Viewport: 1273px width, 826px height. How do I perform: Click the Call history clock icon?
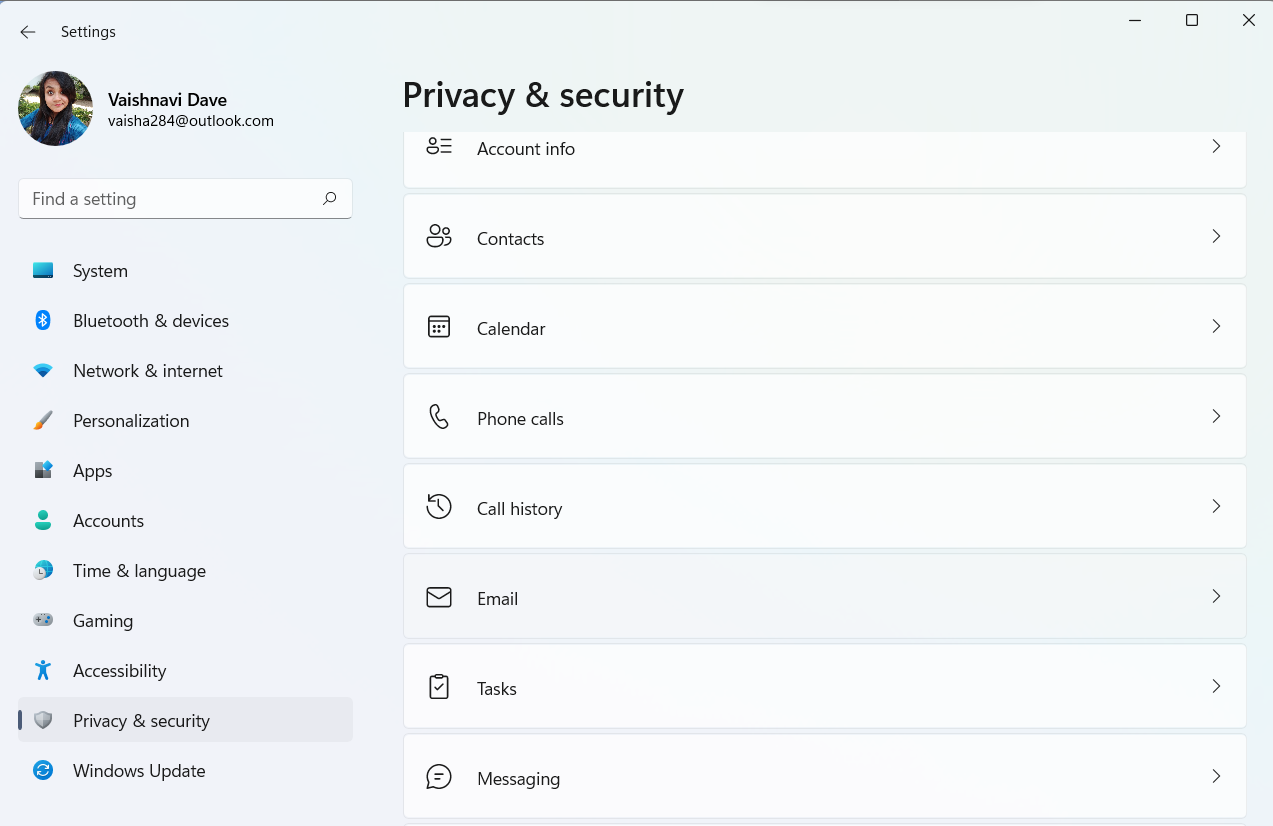coord(439,507)
